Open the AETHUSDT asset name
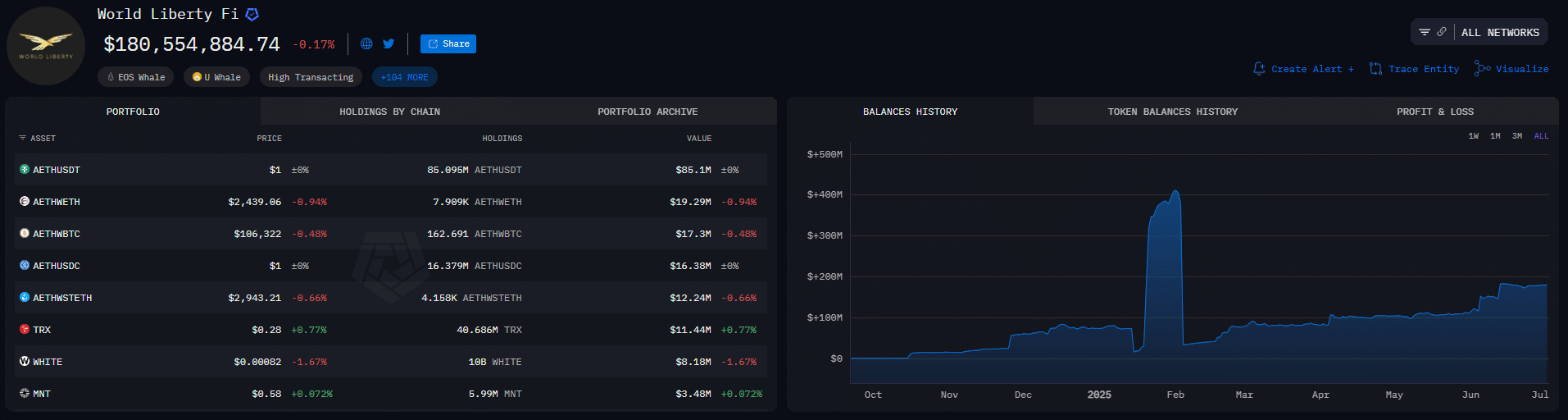Screen dimensions: 1568x420 click(x=57, y=170)
